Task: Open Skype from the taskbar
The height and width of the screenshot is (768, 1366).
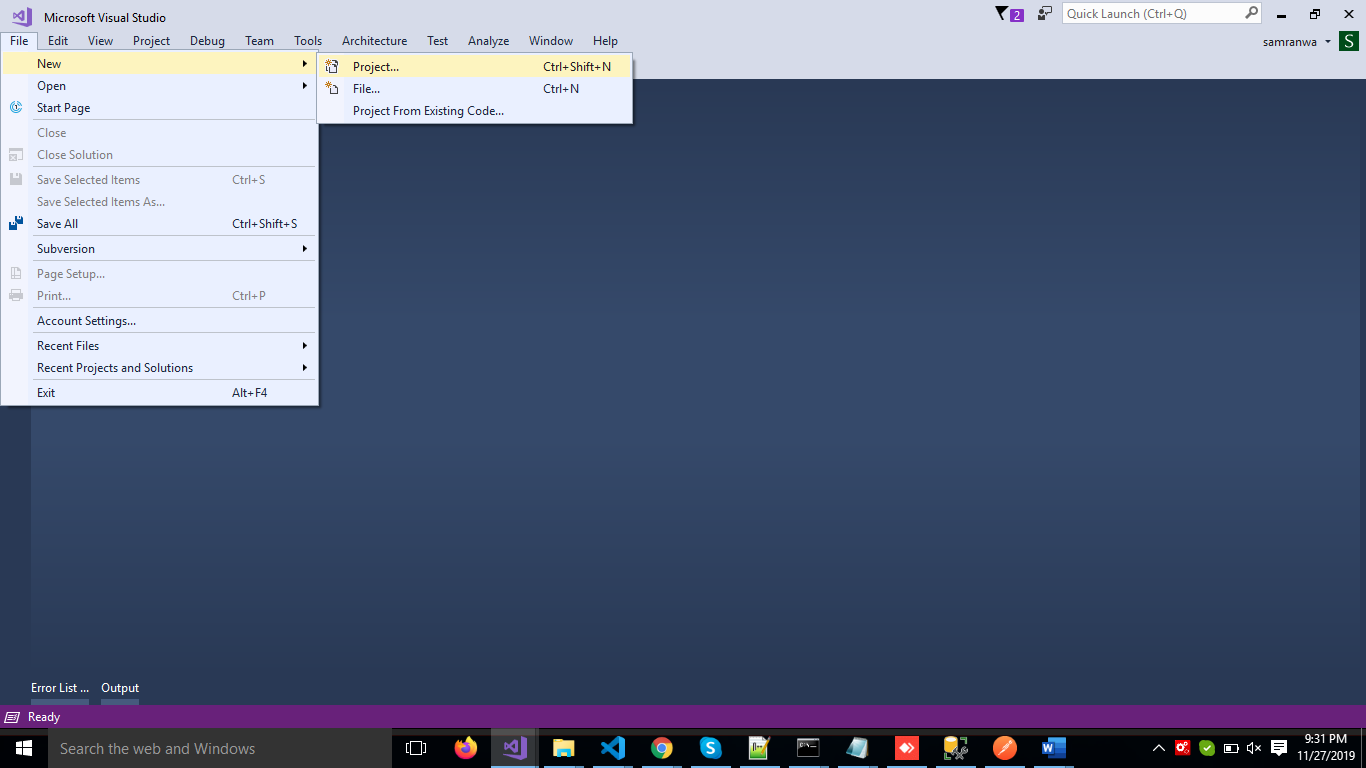Action: click(711, 748)
